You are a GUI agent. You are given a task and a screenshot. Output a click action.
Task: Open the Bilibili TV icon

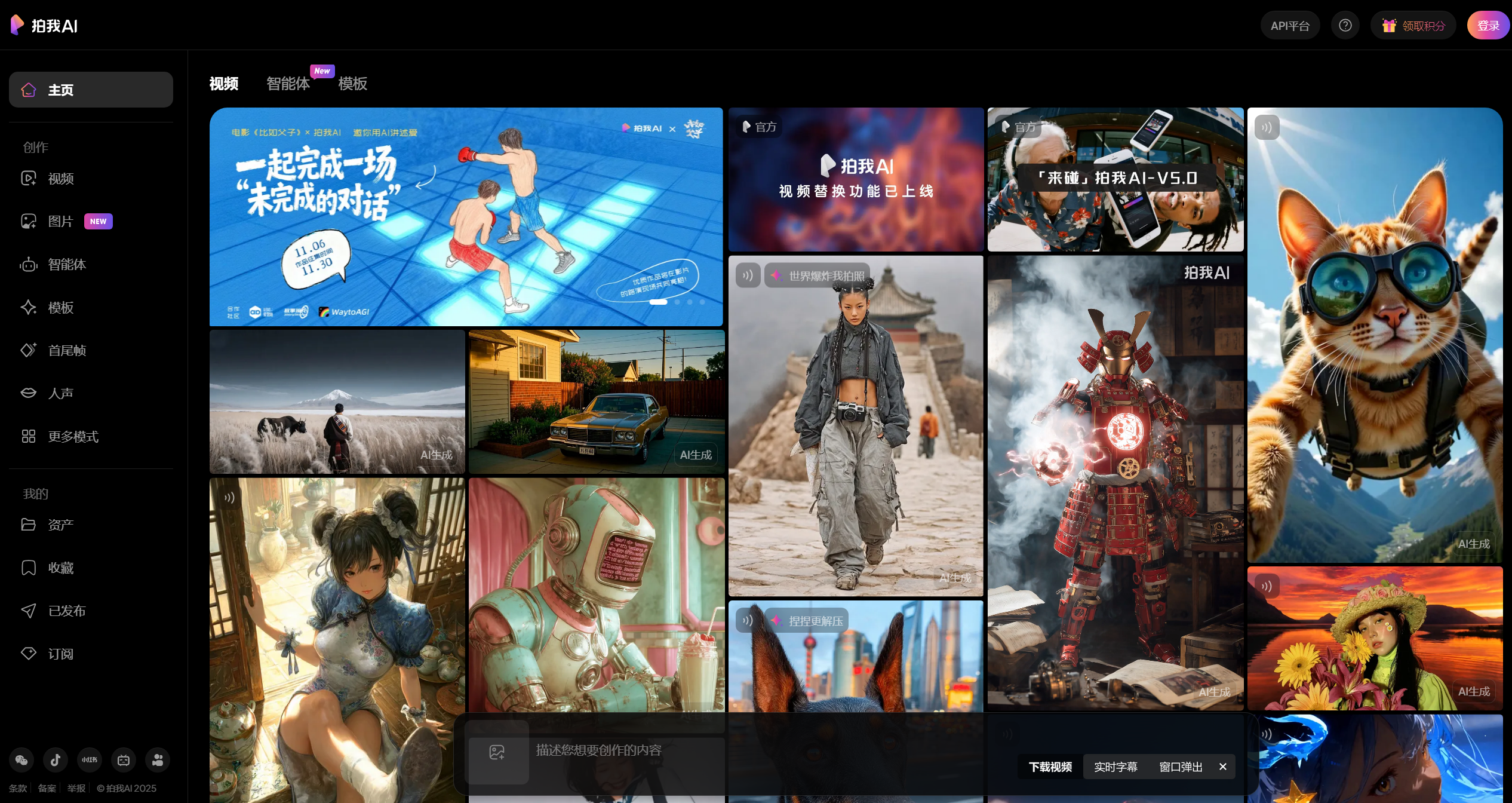pos(124,760)
